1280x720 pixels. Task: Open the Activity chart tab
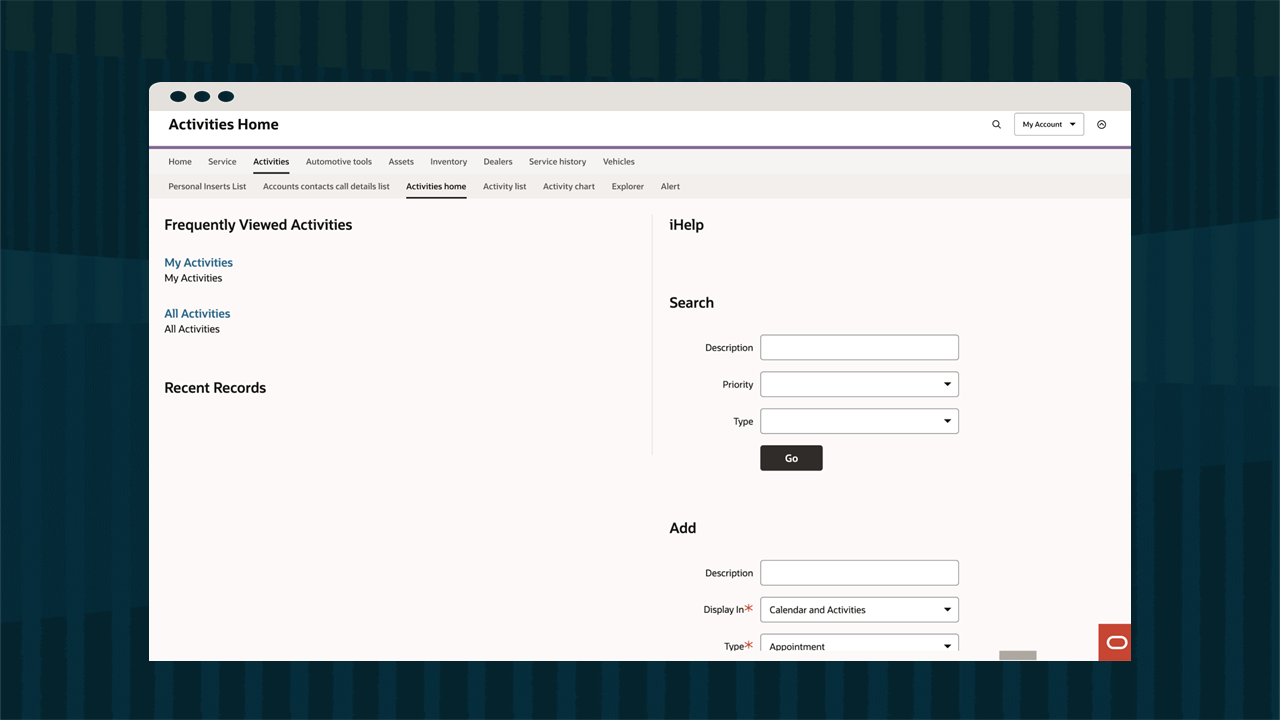tap(568, 186)
